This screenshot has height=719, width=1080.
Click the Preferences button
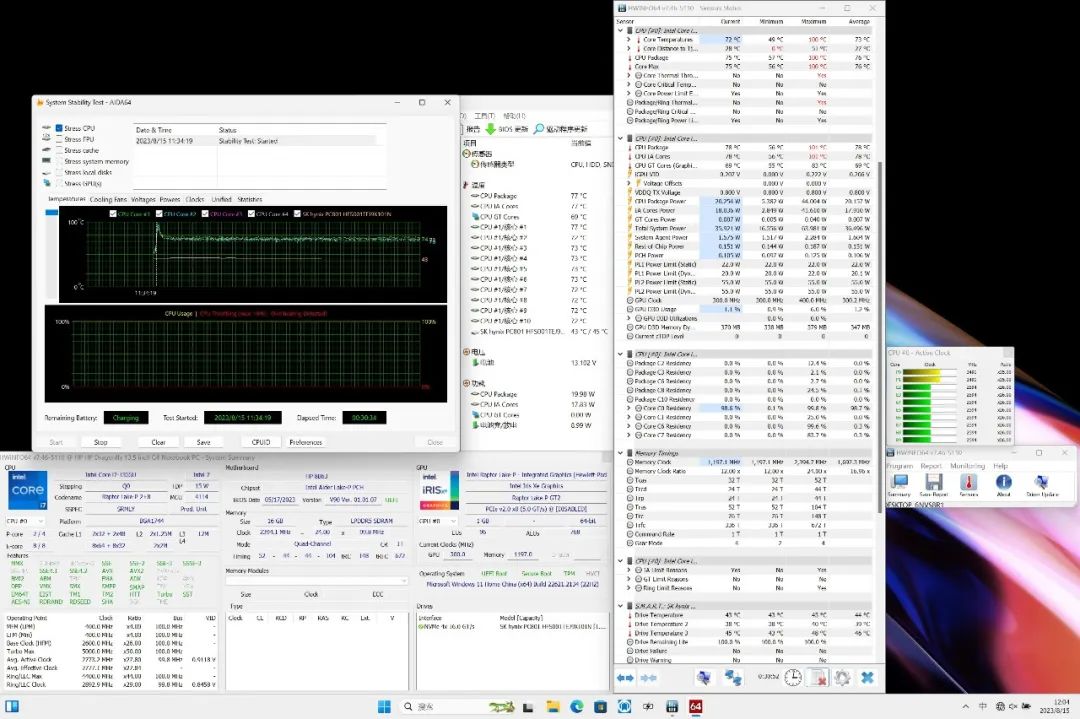[305, 442]
